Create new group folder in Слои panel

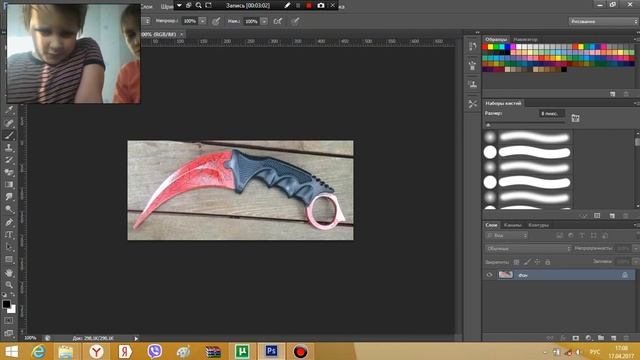601,338
